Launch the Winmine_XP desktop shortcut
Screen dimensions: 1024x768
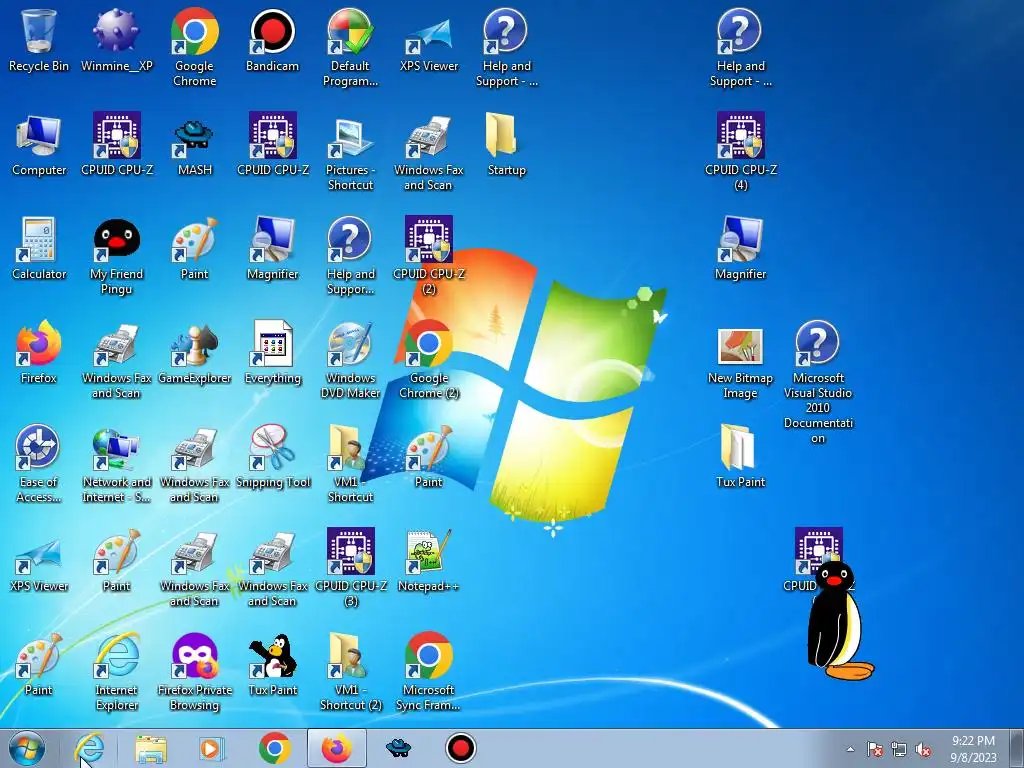(x=116, y=40)
